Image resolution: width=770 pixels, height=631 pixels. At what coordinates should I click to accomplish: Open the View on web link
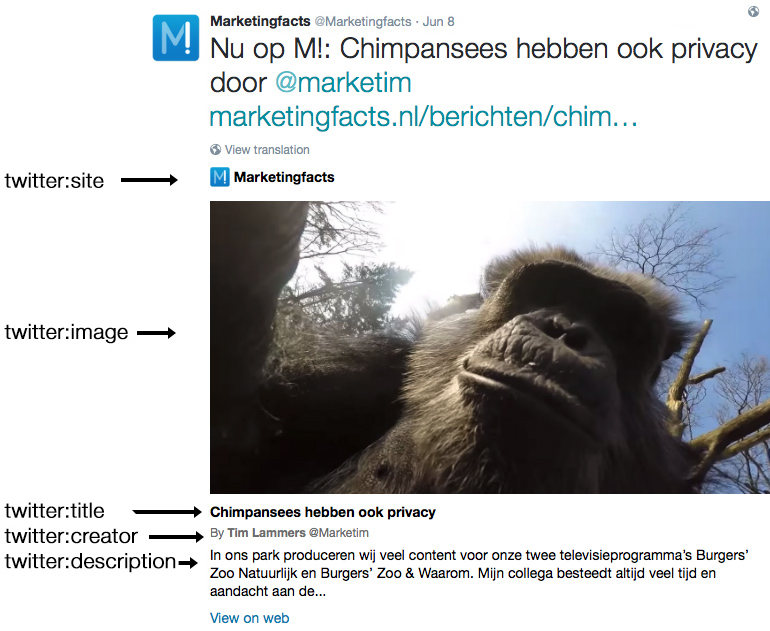coord(249,618)
